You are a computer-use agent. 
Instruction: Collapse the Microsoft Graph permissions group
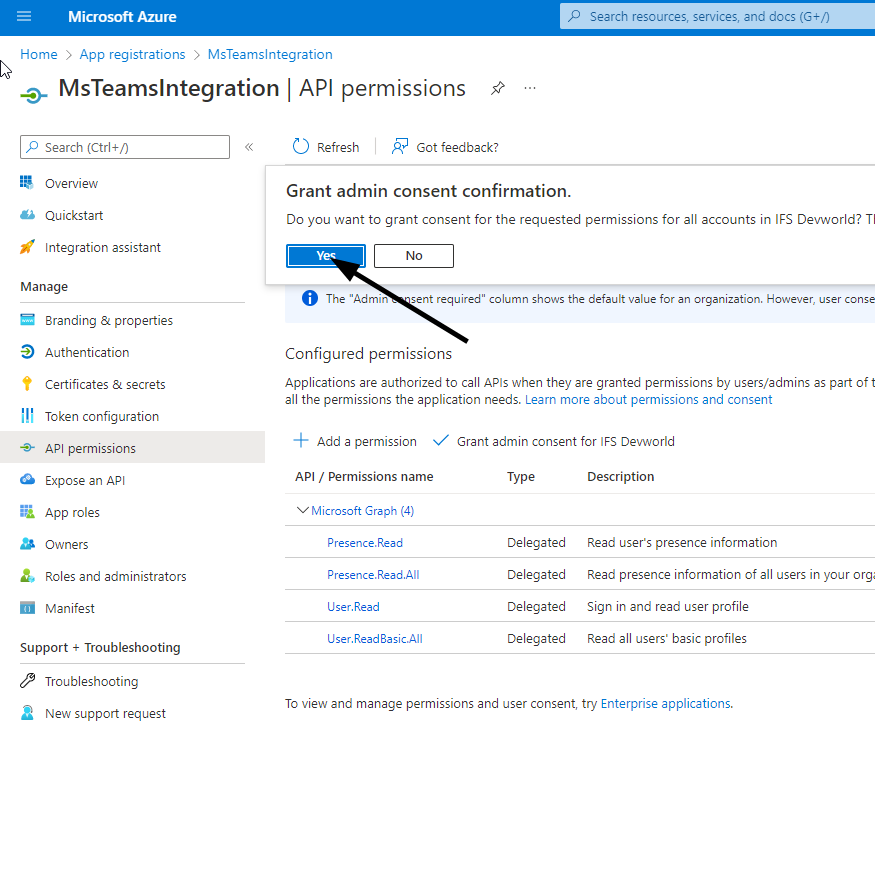pos(302,510)
